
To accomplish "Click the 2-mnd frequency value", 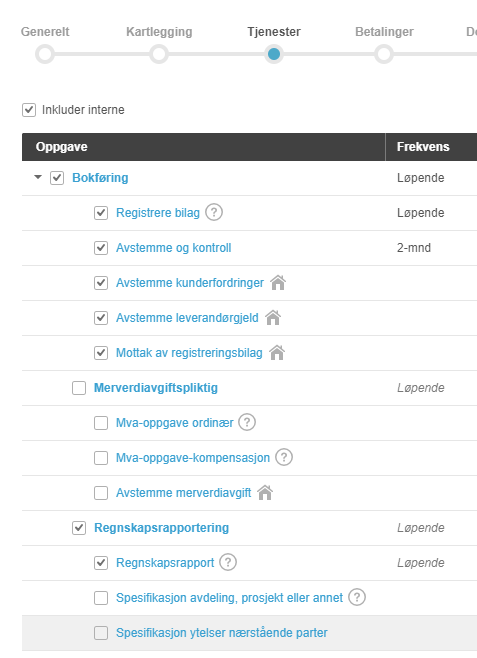I will click(414, 248).
